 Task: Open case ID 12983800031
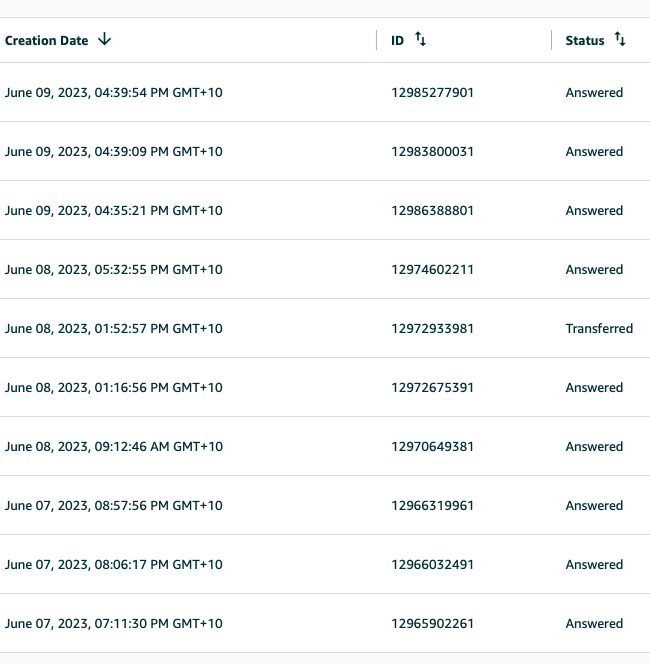tap(432, 152)
